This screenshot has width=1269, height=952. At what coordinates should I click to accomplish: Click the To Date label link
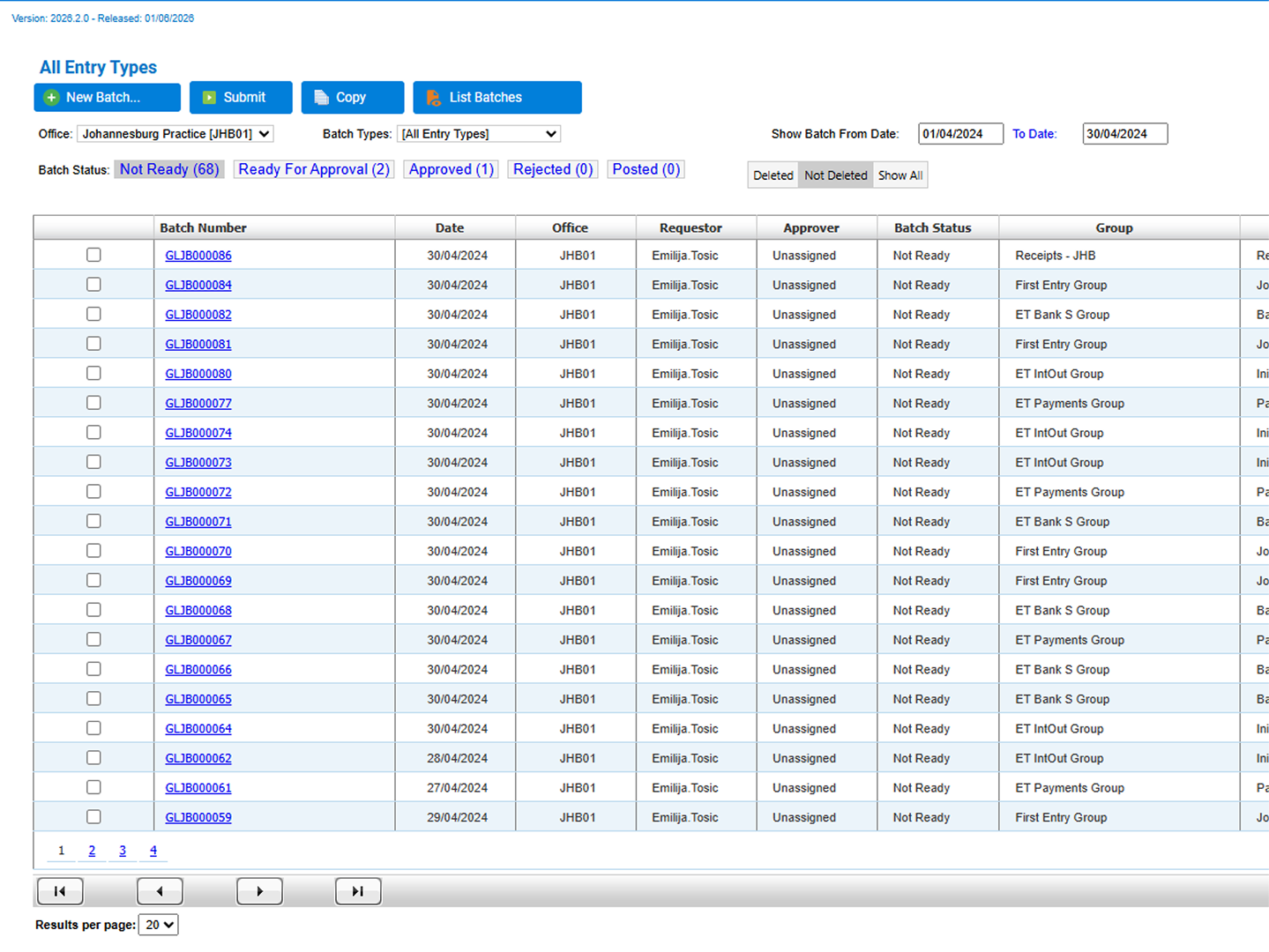1034,134
